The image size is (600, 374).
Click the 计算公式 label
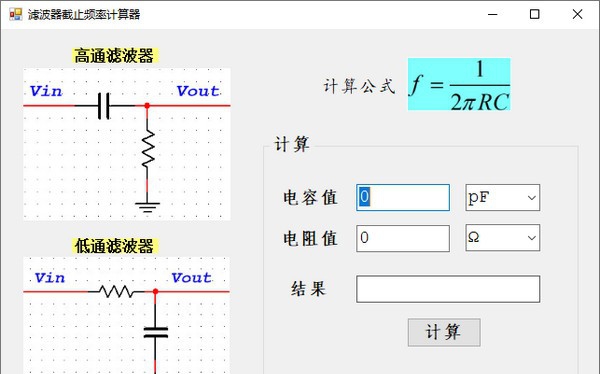pos(359,86)
